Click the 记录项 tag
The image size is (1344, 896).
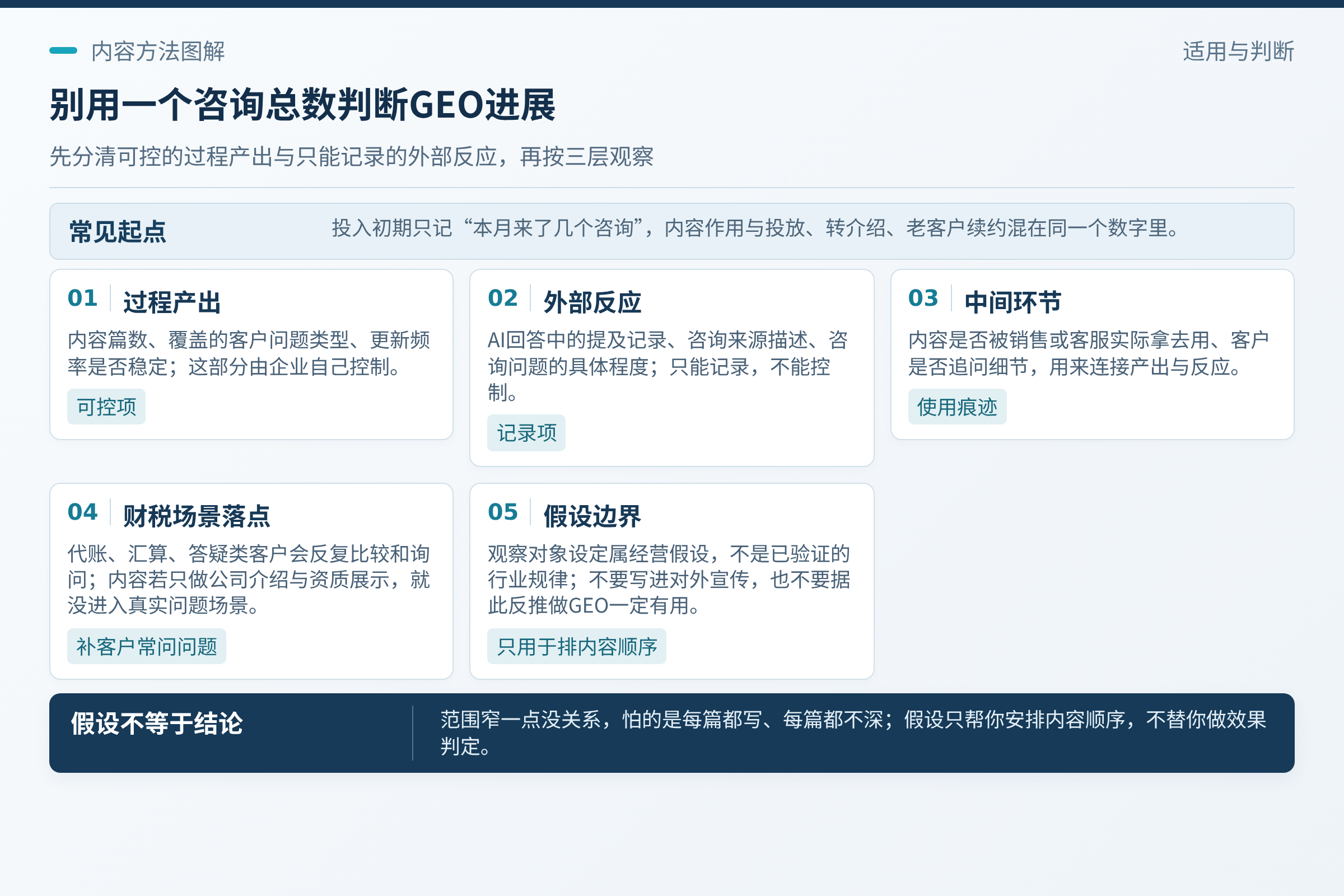pos(526,433)
